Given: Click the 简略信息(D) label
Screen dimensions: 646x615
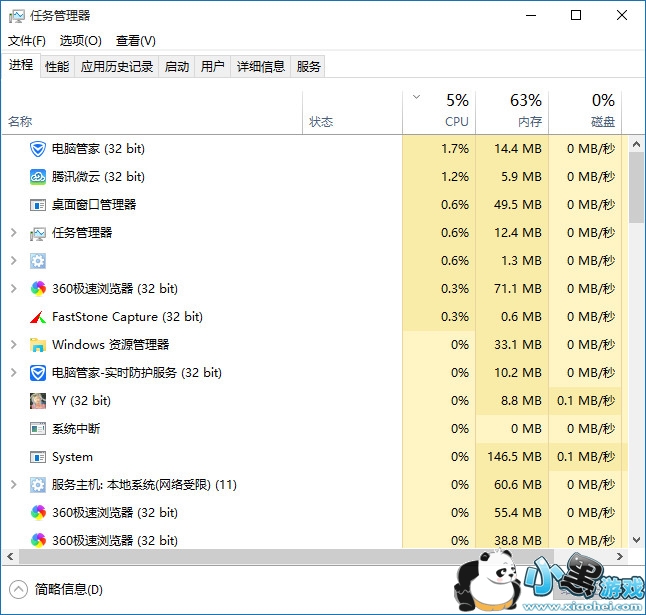Looking at the screenshot, I should [69, 589].
